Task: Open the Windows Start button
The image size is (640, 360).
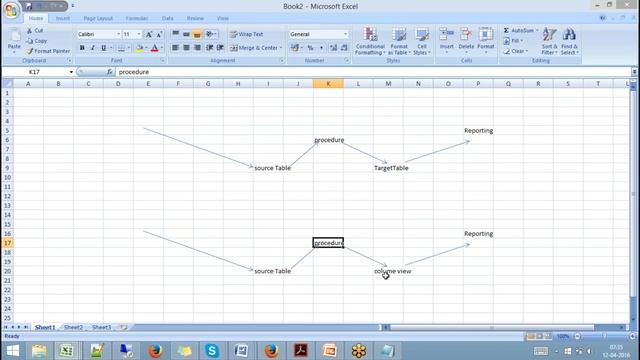Action: tap(12, 351)
